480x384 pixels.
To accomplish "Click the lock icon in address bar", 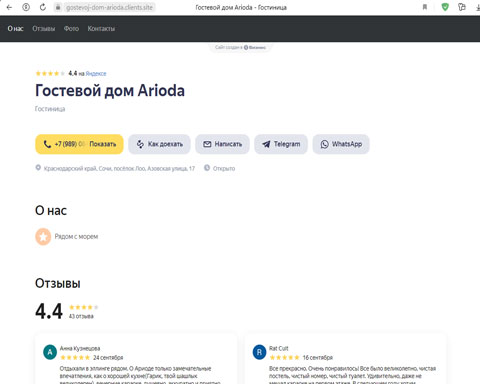I will pyautogui.click(x=58, y=7).
